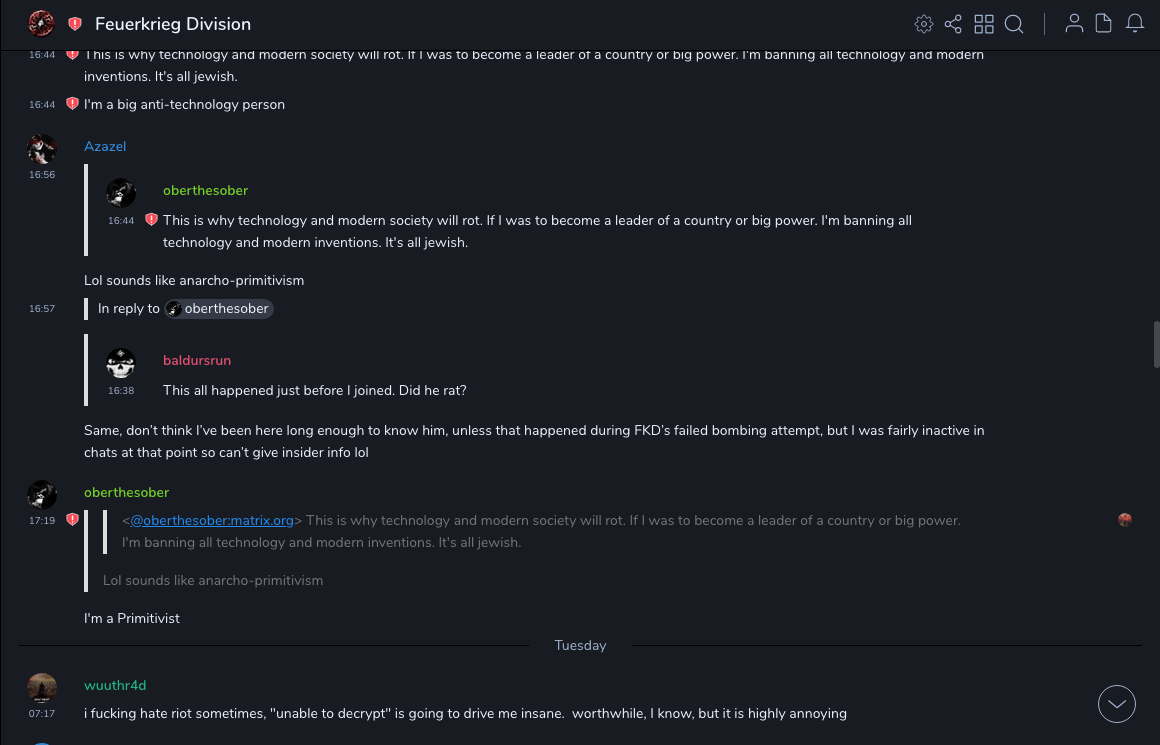This screenshot has height=745, width=1160.
Task: Click the read receipt avatar on the right
Action: point(1125,520)
